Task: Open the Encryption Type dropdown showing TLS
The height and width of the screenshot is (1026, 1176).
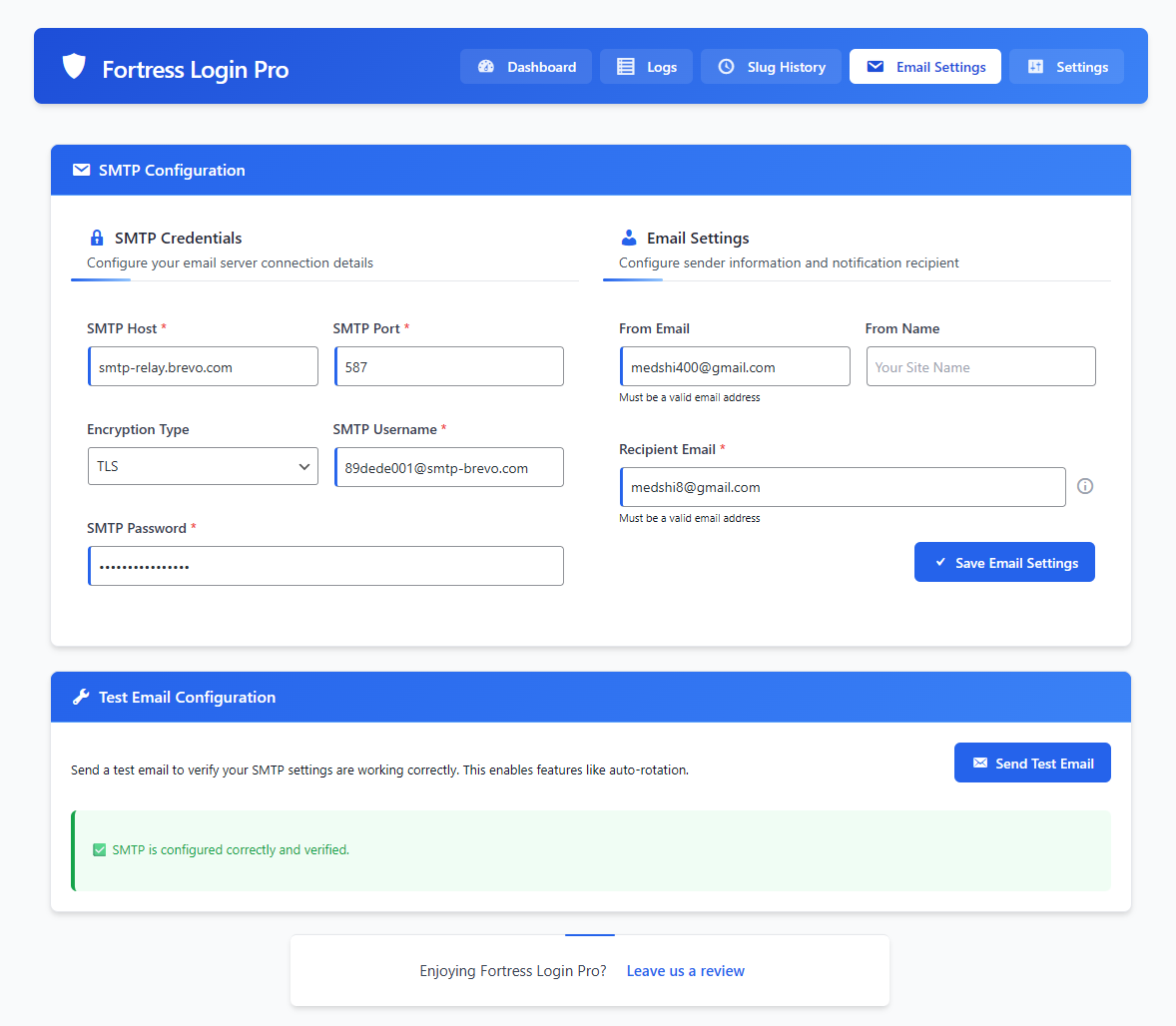Action: [x=203, y=466]
